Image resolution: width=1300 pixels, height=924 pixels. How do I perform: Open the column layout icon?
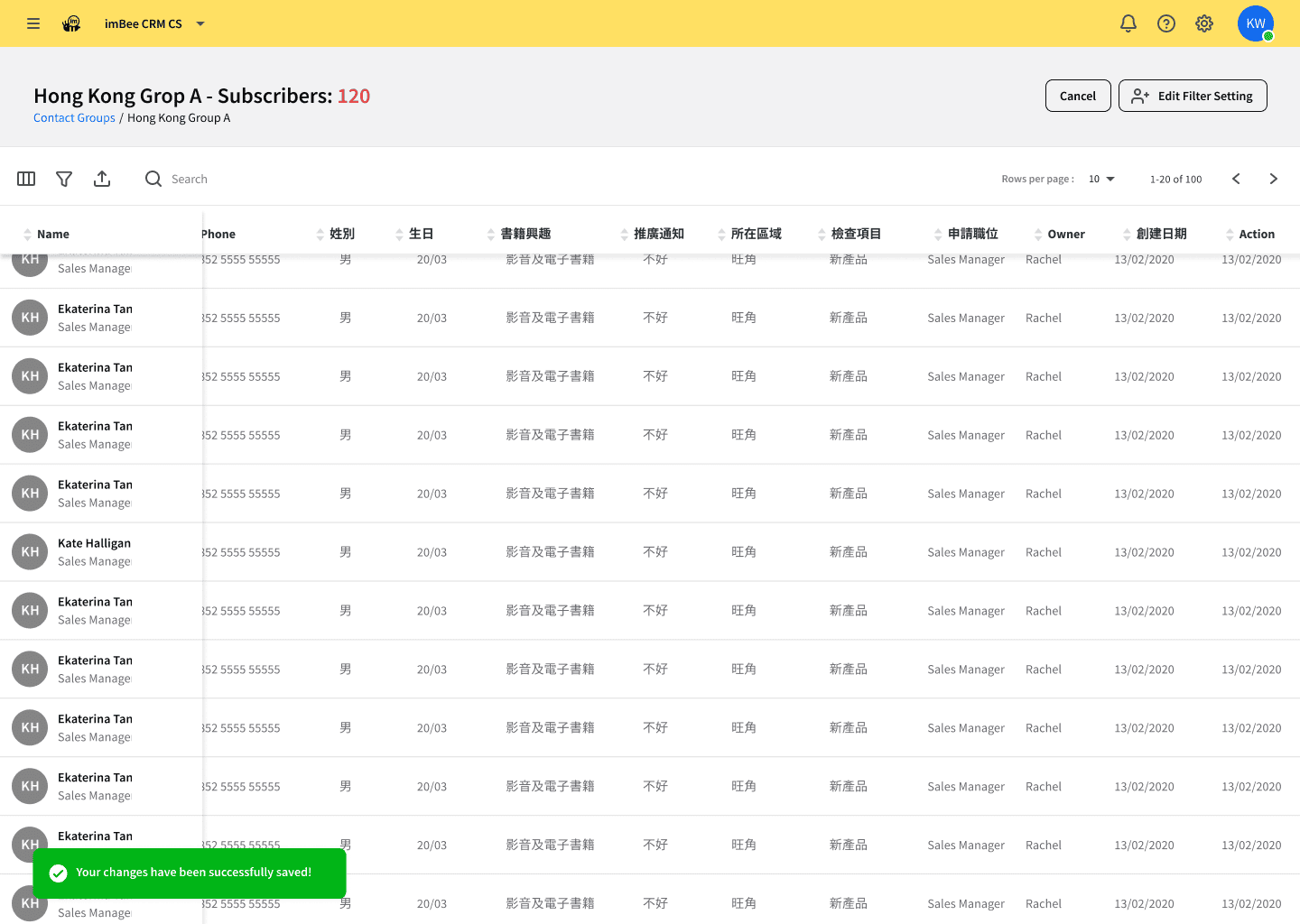(26, 179)
